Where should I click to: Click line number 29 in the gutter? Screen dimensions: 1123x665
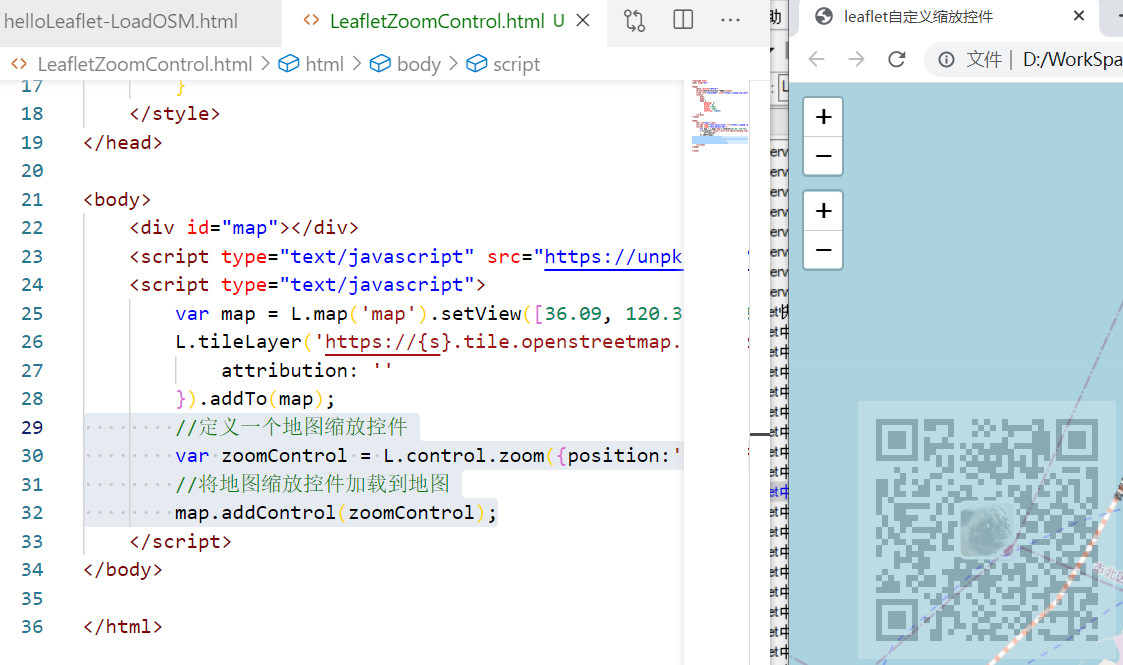pyautogui.click(x=32, y=427)
